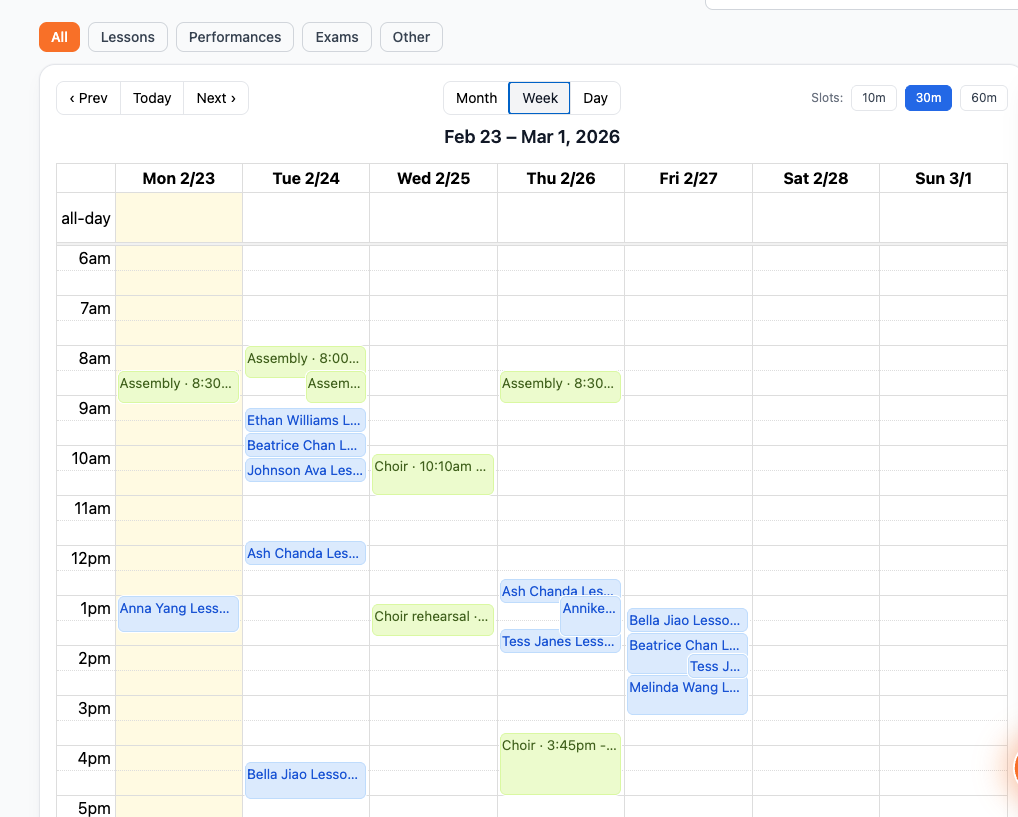This screenshot has height=817, width=1018.
Task: Click the orange floating action button
Action: 1013,765
